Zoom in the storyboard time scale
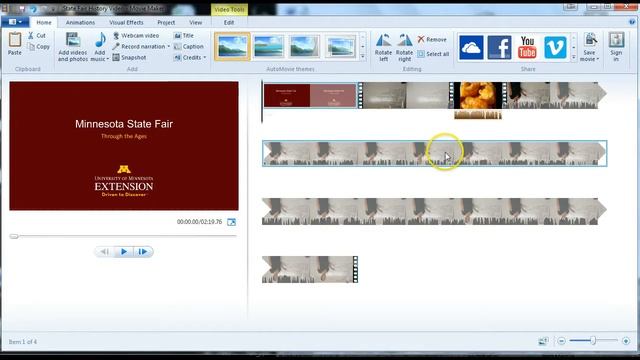Screen dimensions: 640x360 pyautogui.click(x=626, y=341)
